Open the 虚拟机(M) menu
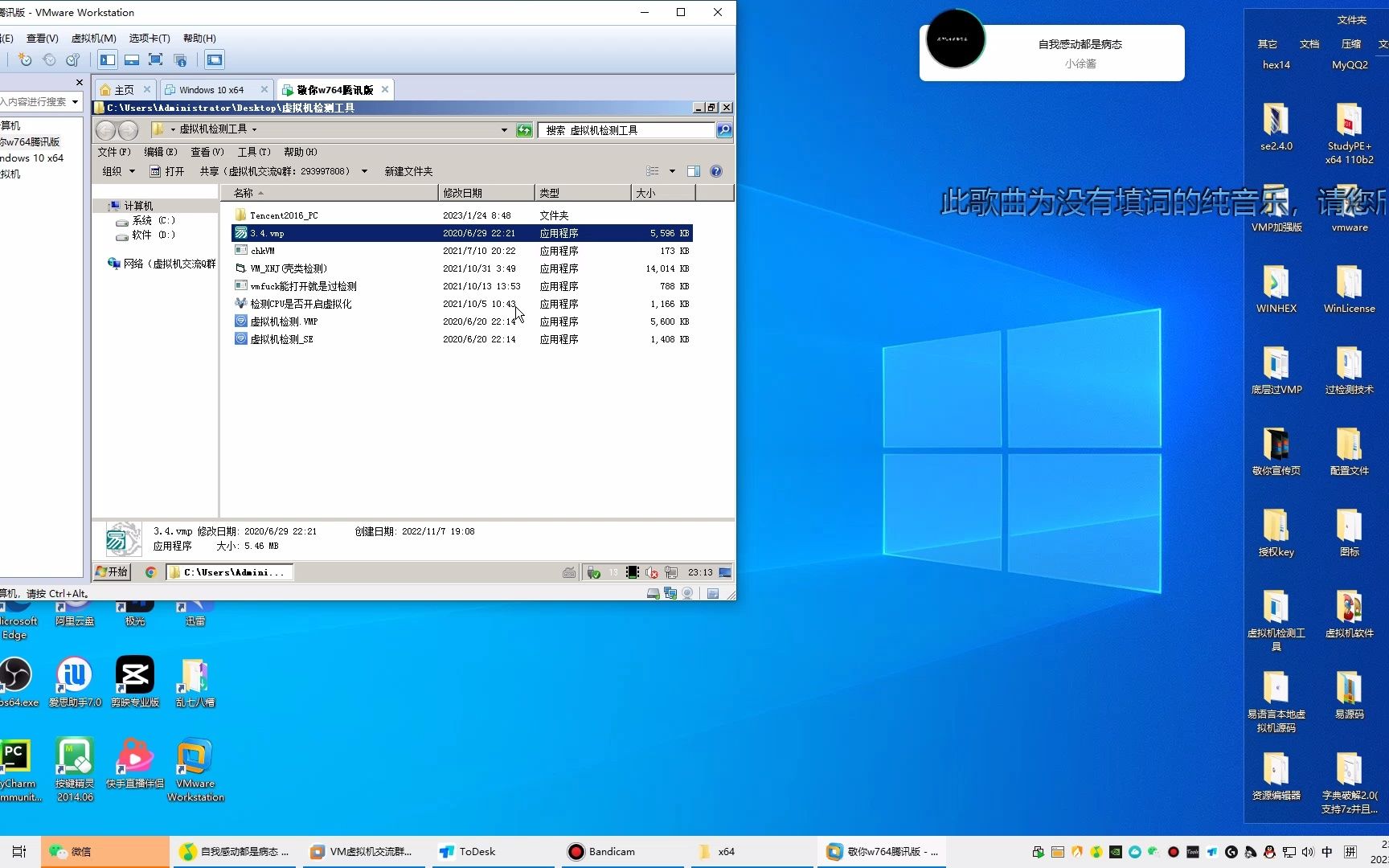The height and width of the screenshot is (868, 1389). pyautogui.click(x=93, y=38)
